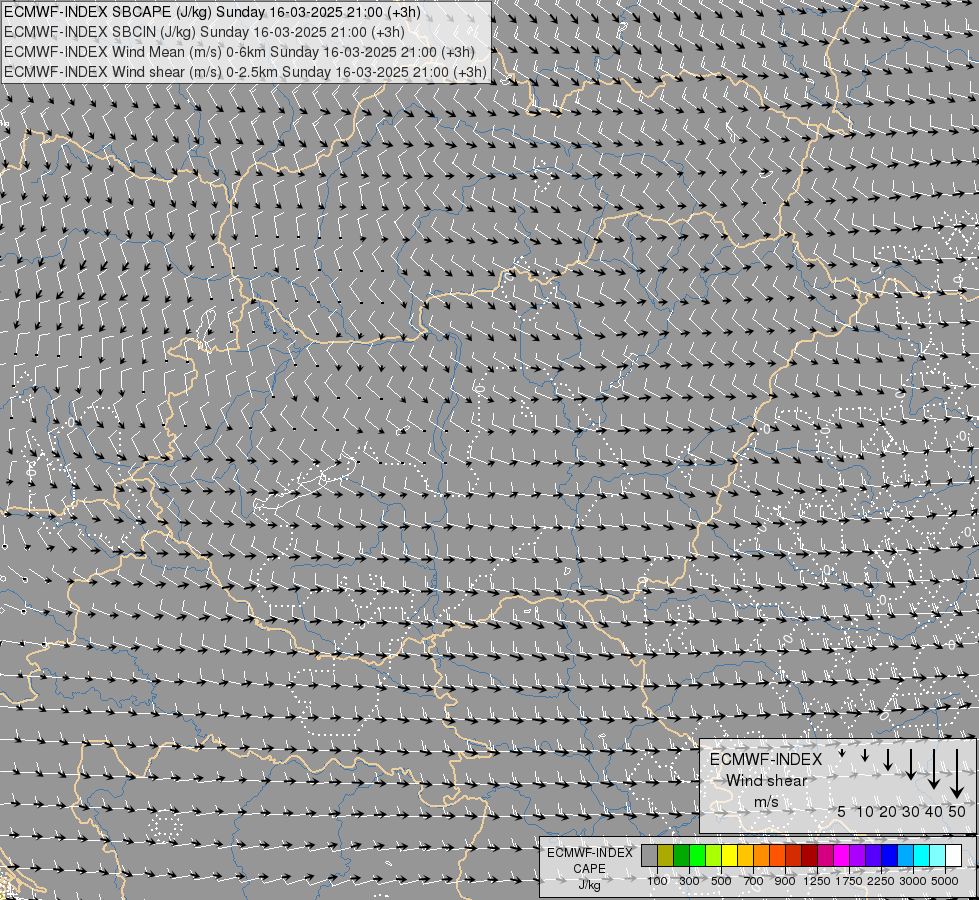The image size is (979, 900).
Task: Click the dark maroon-red CAPE legend swatch
Action: tap(810, 855)
